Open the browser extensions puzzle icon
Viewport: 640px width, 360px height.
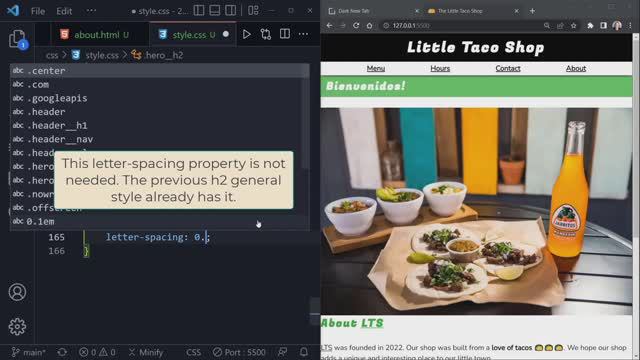[590, 26]
